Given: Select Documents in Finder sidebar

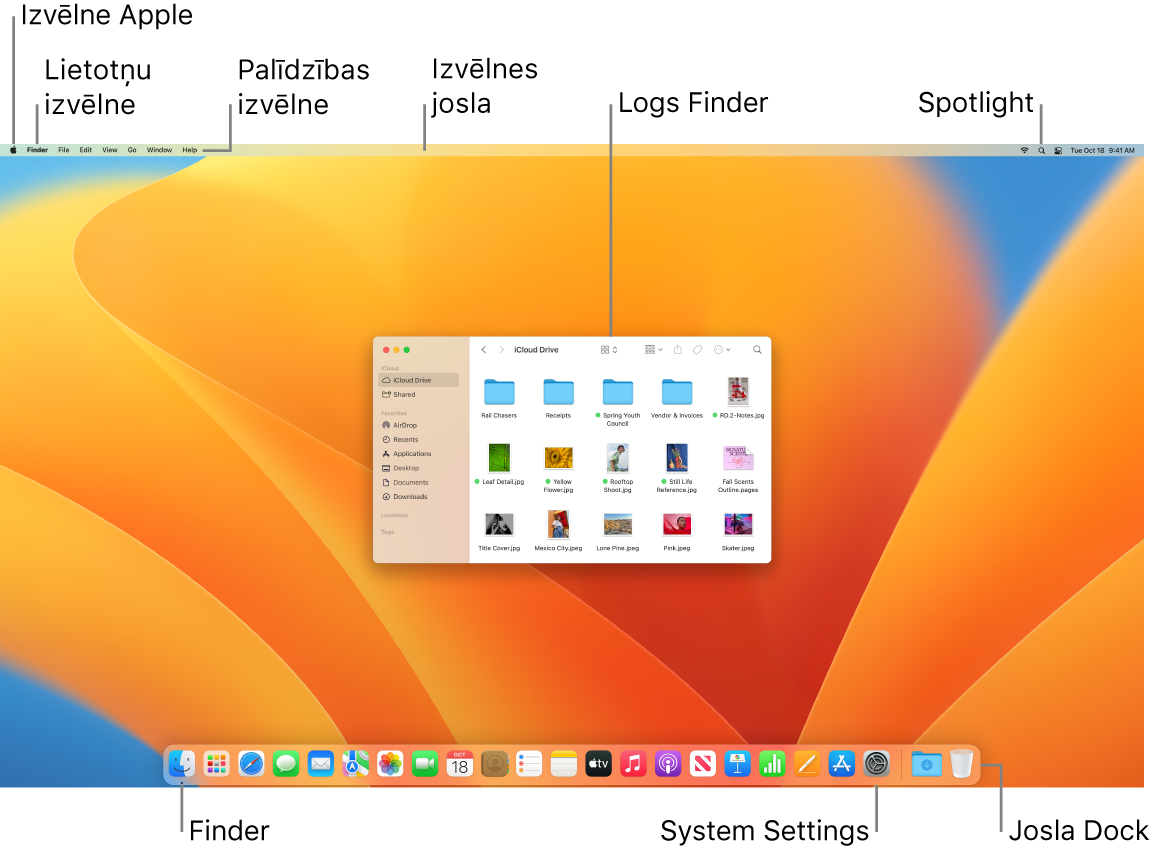Looking at the screenshot, I should pyautogui.click(x=418, y=483).
